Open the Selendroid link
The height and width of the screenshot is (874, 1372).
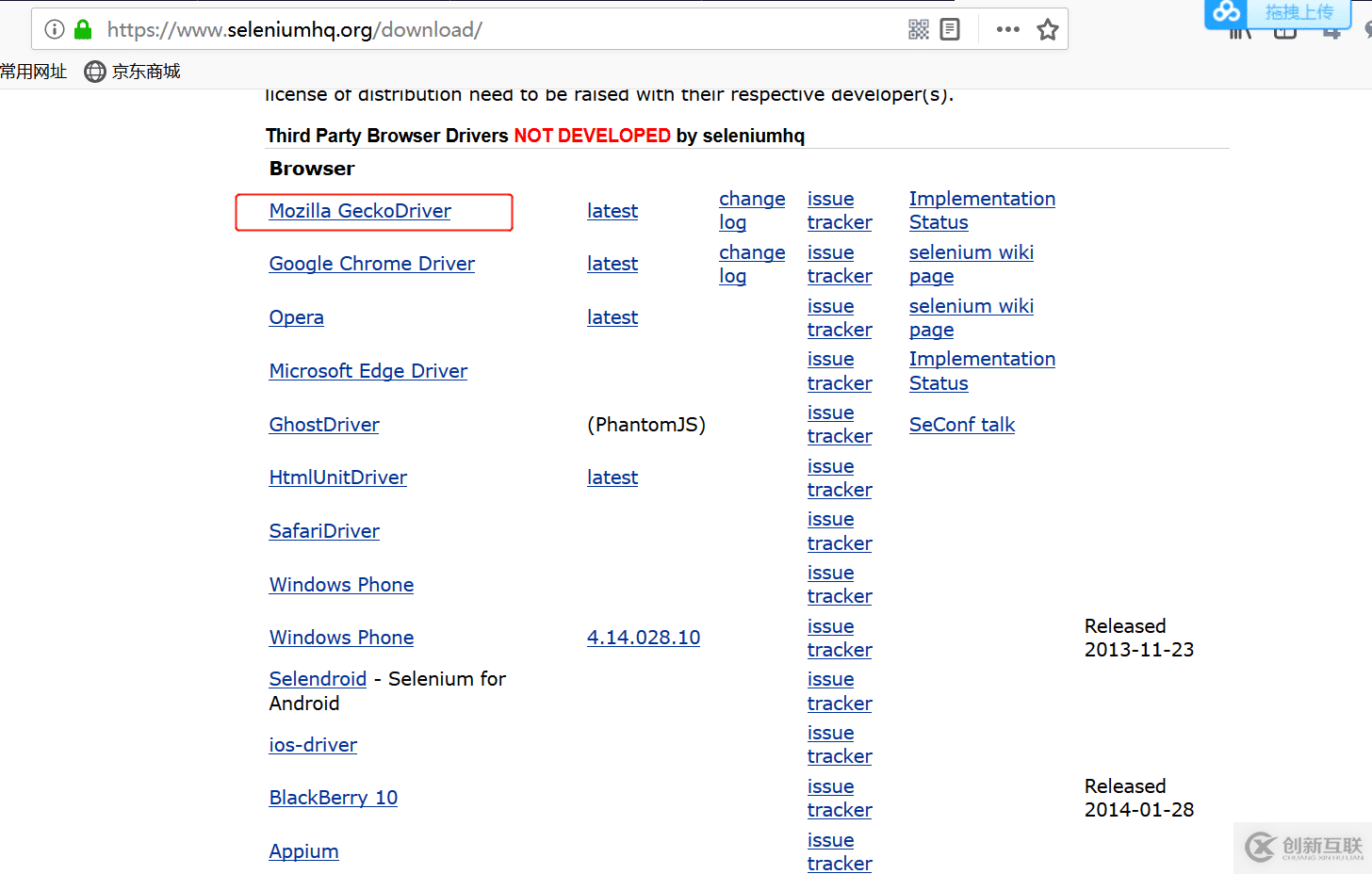(318, 679)
